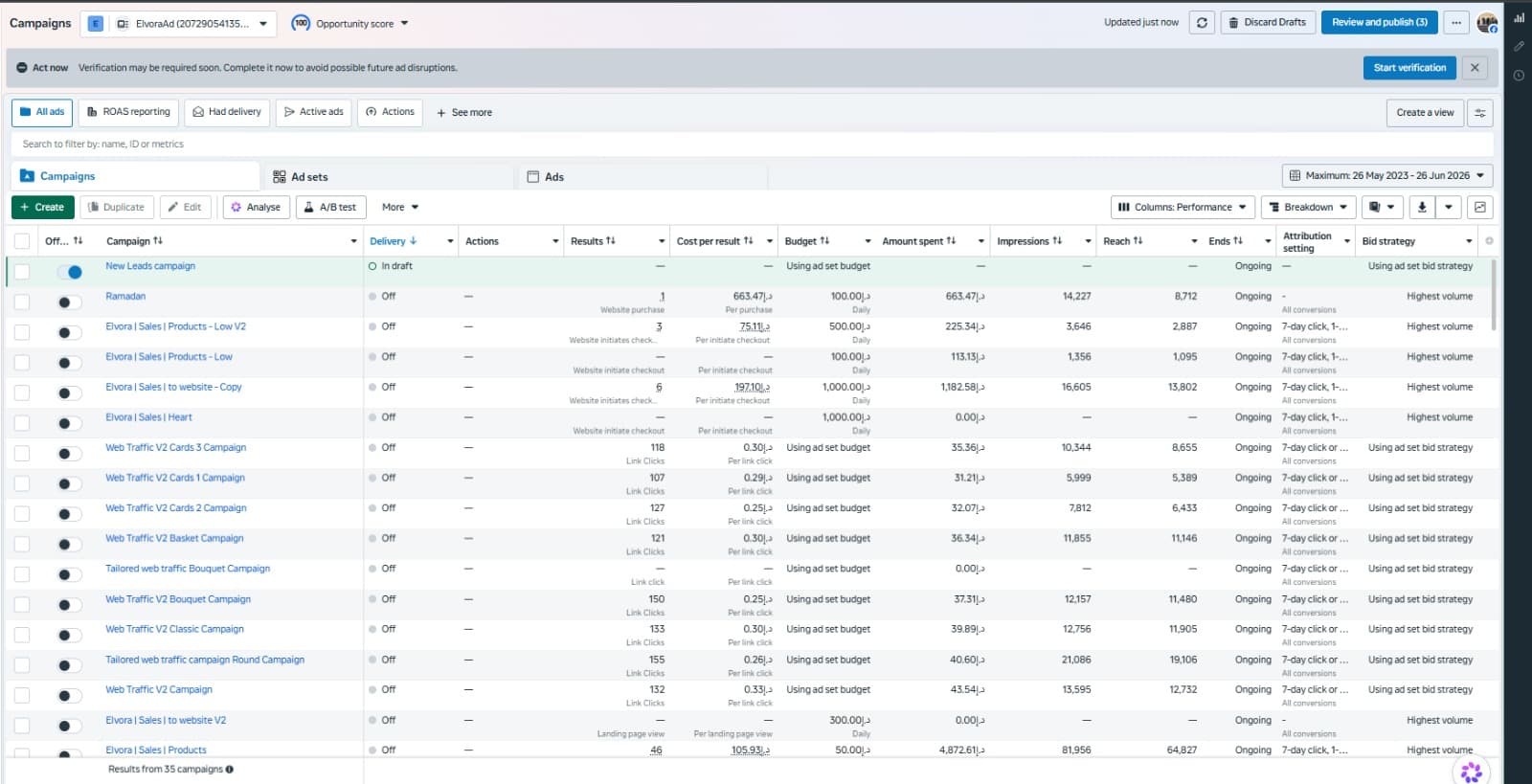Click Create a view button
This screenshot has height=784, width=1532.
point(1425,113)
